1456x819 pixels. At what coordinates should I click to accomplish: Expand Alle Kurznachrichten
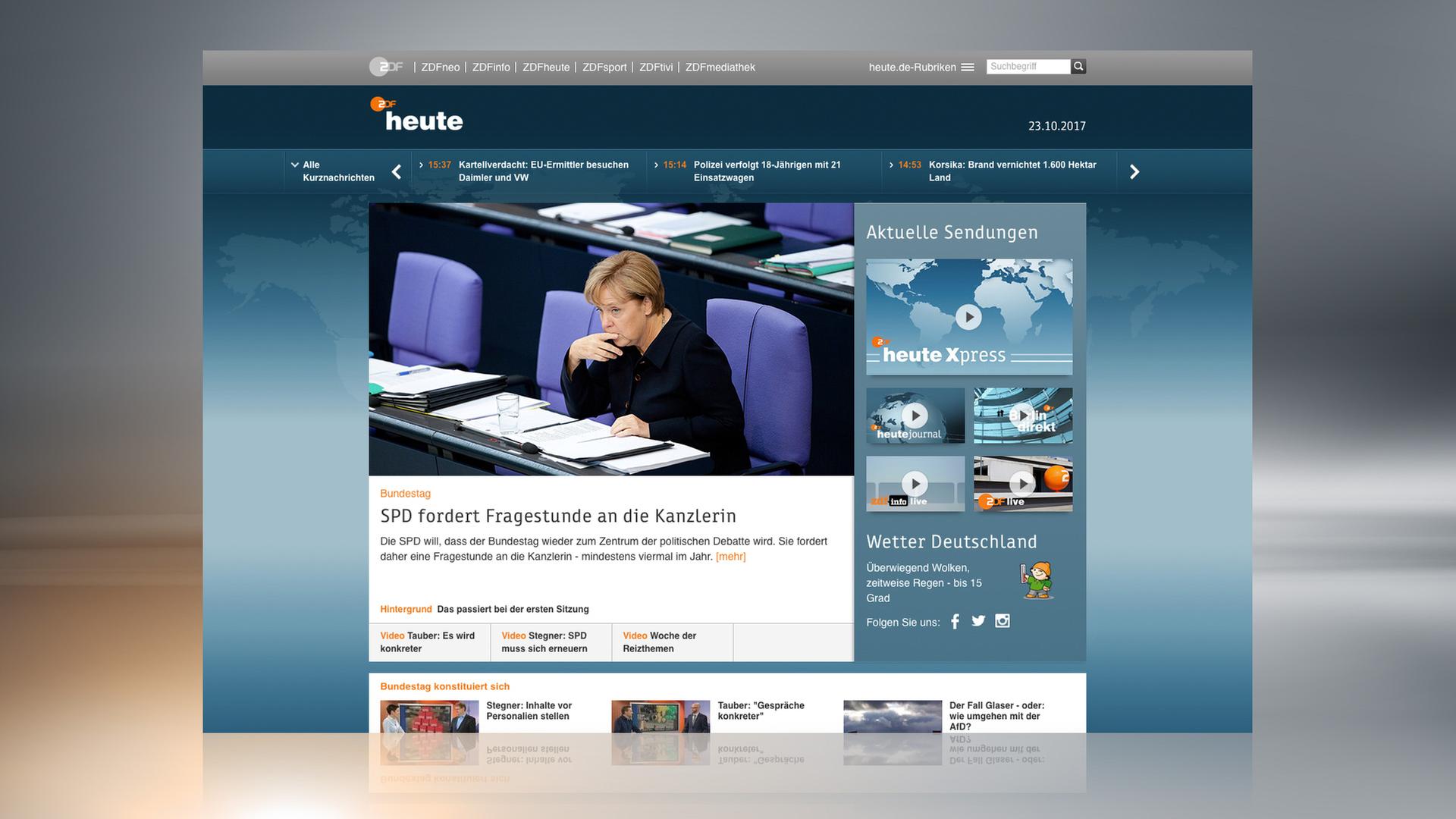pyautogui.click(x=332, y=171)
